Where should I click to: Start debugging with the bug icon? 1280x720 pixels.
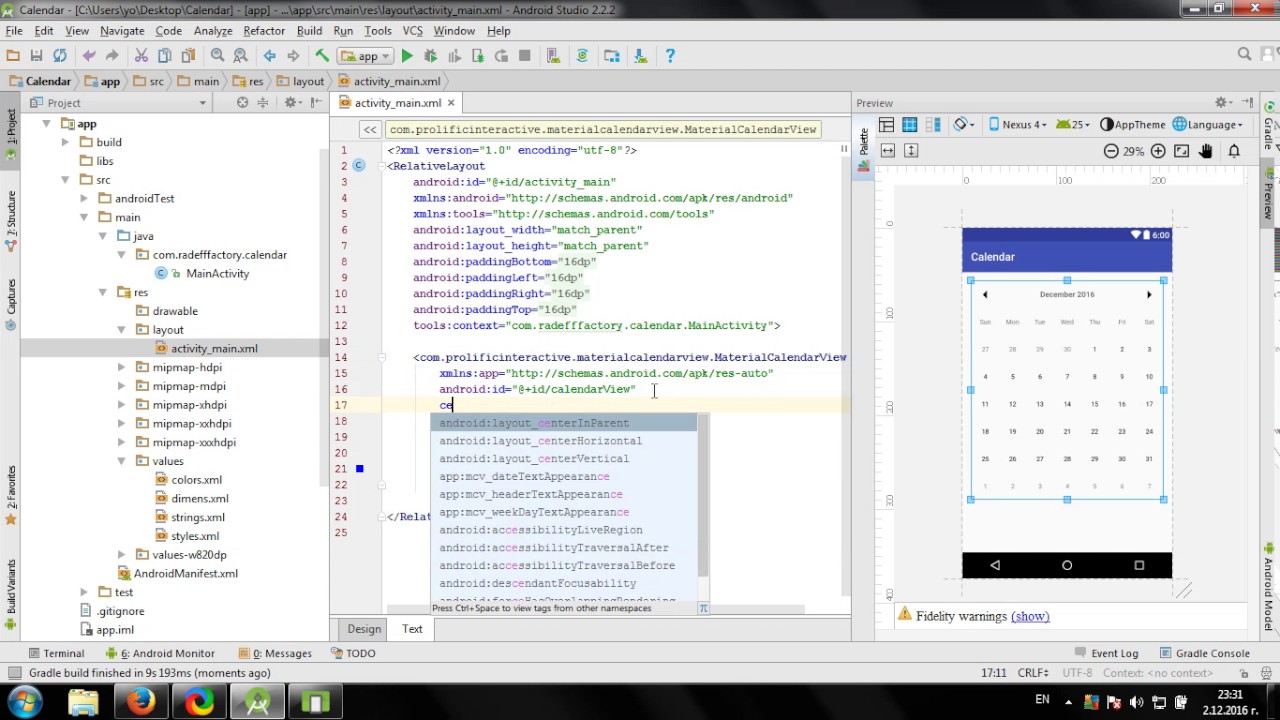tap(431, 56)
